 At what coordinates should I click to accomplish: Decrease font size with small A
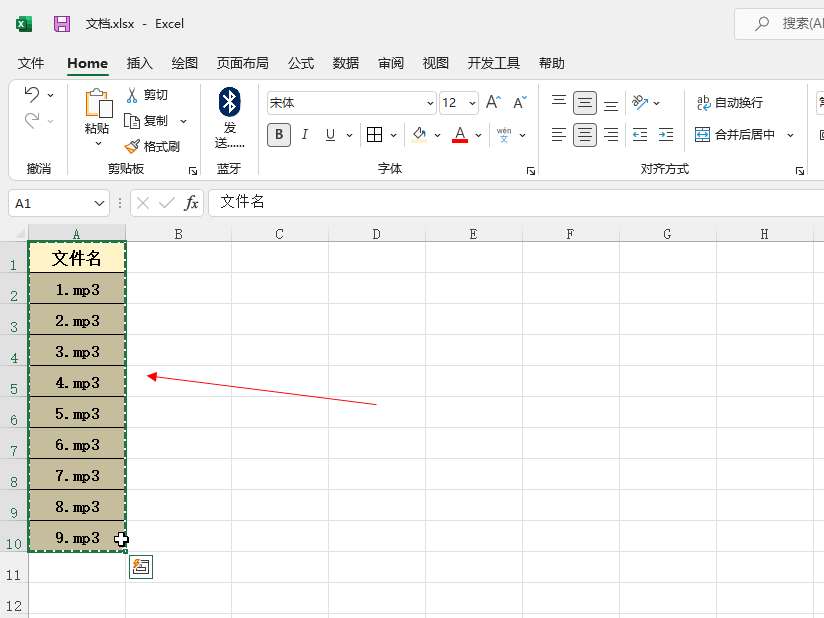[519, 102]
